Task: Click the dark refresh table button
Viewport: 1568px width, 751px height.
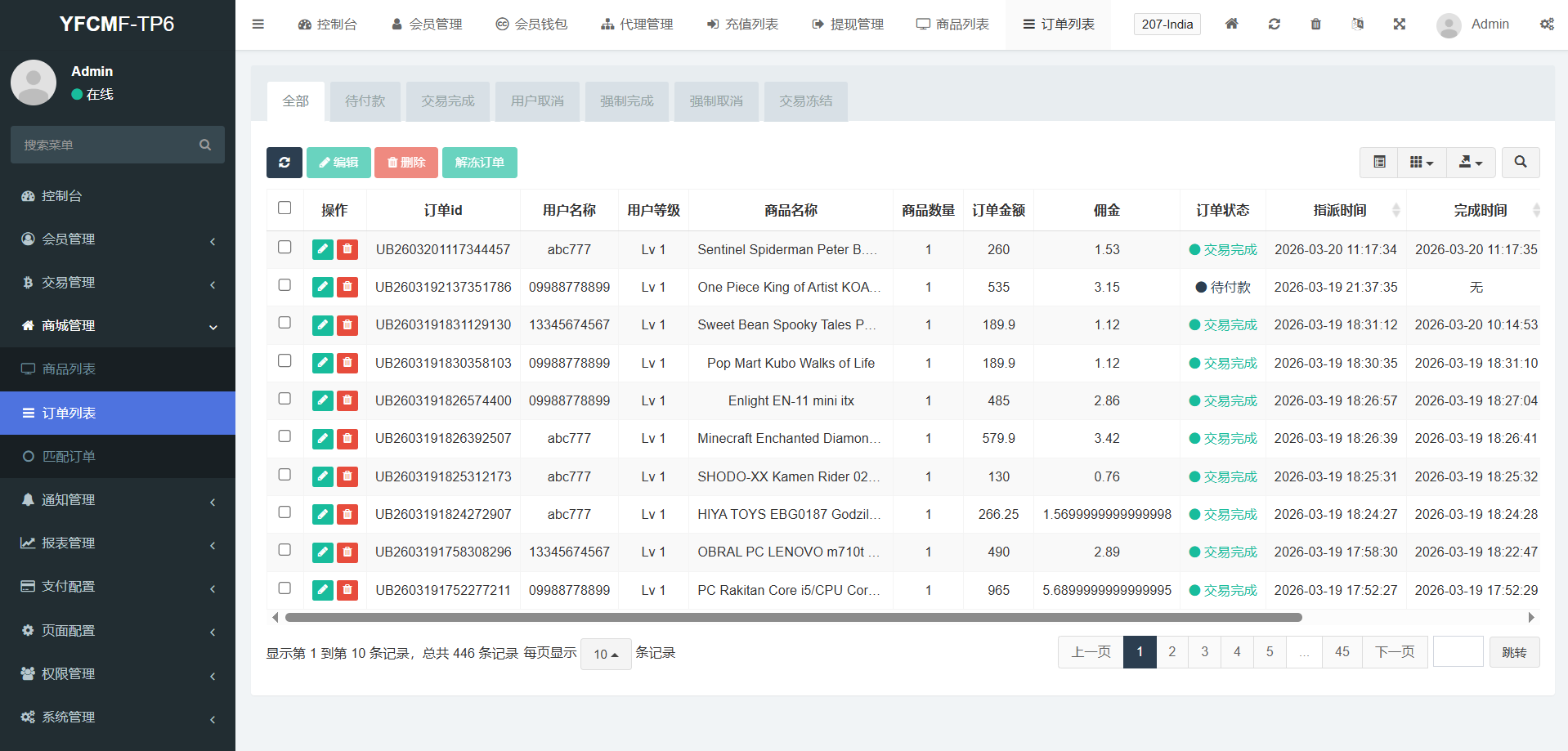Action: click(284, 163)
